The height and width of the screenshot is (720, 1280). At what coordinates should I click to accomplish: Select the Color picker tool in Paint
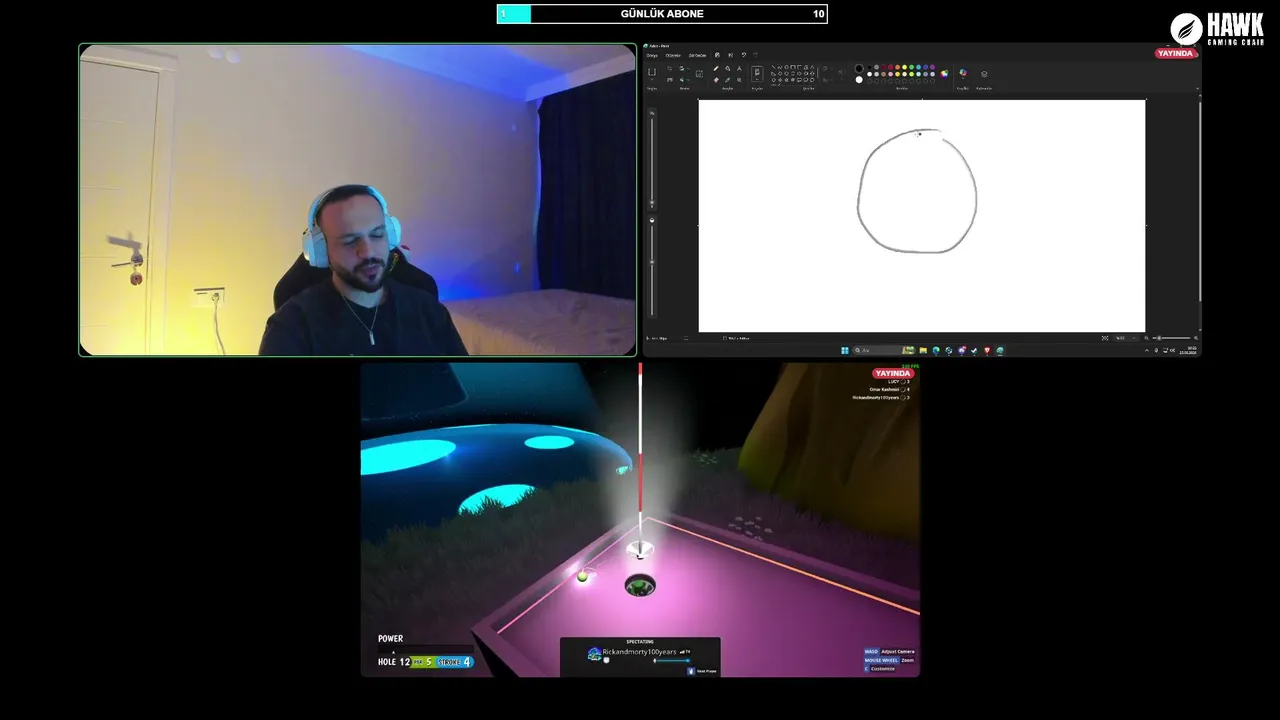(727, 80)
